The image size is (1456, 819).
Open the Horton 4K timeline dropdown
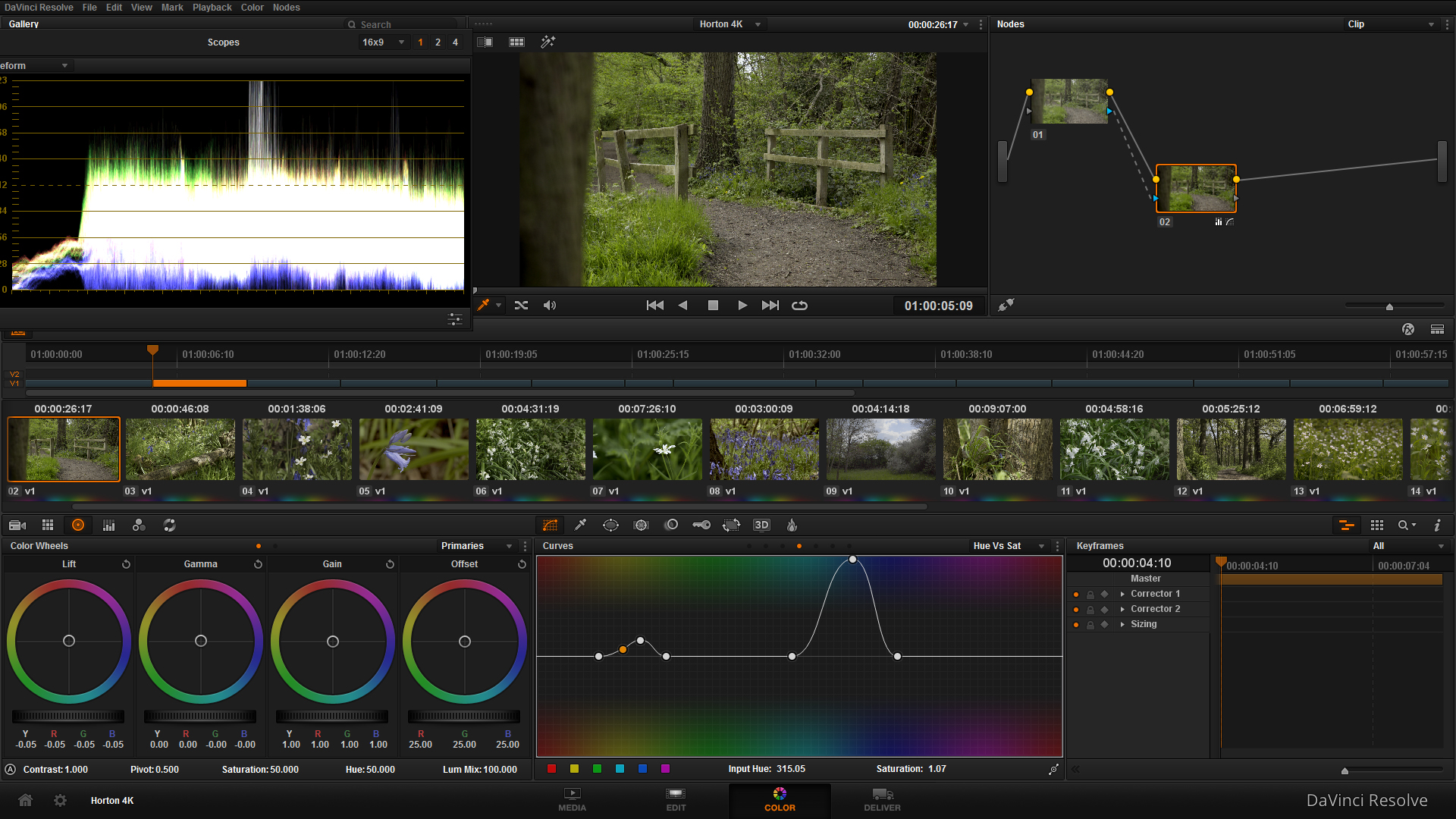tap(730, 24)
